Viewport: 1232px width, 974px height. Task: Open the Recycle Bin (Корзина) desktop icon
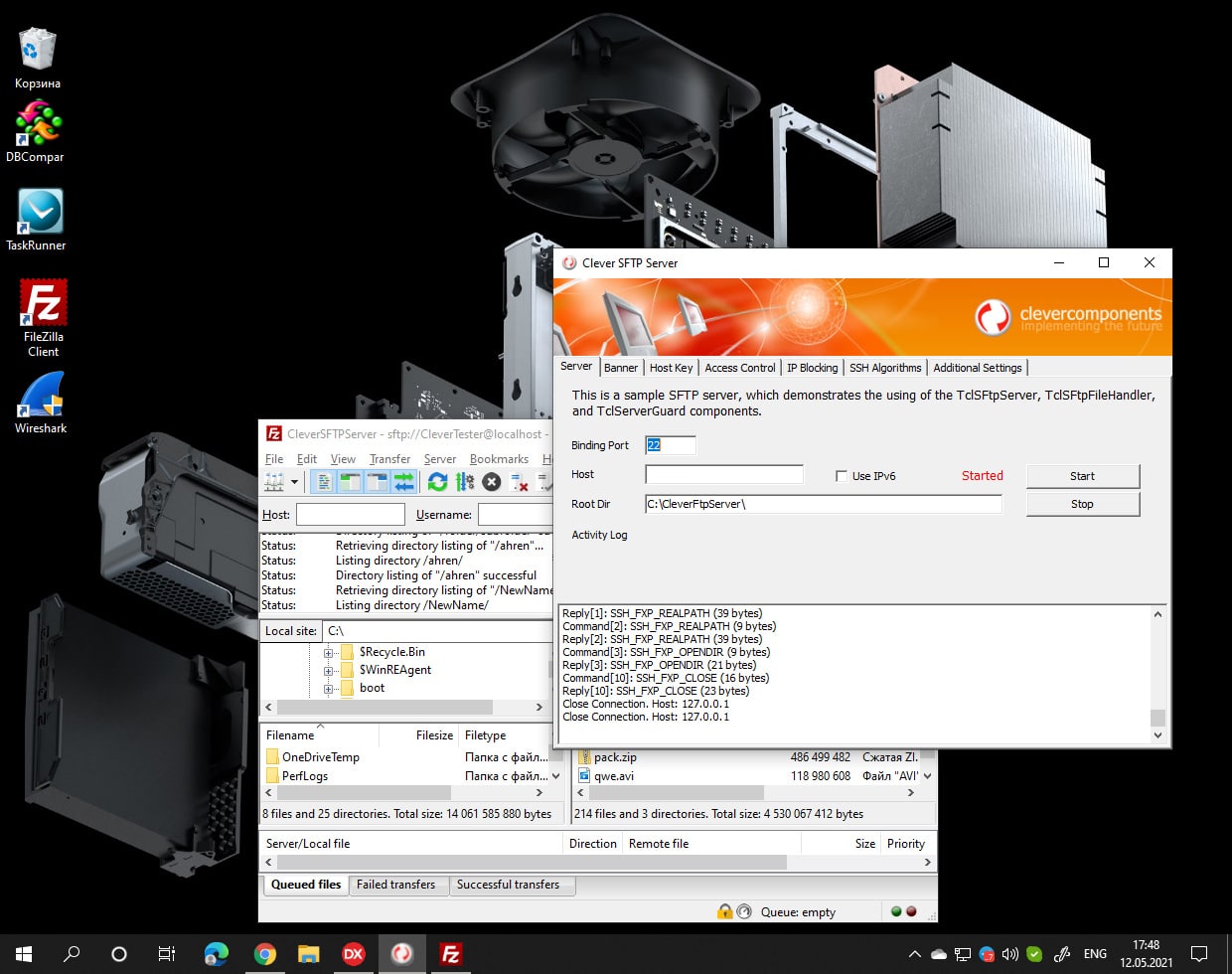click(37, 56)
